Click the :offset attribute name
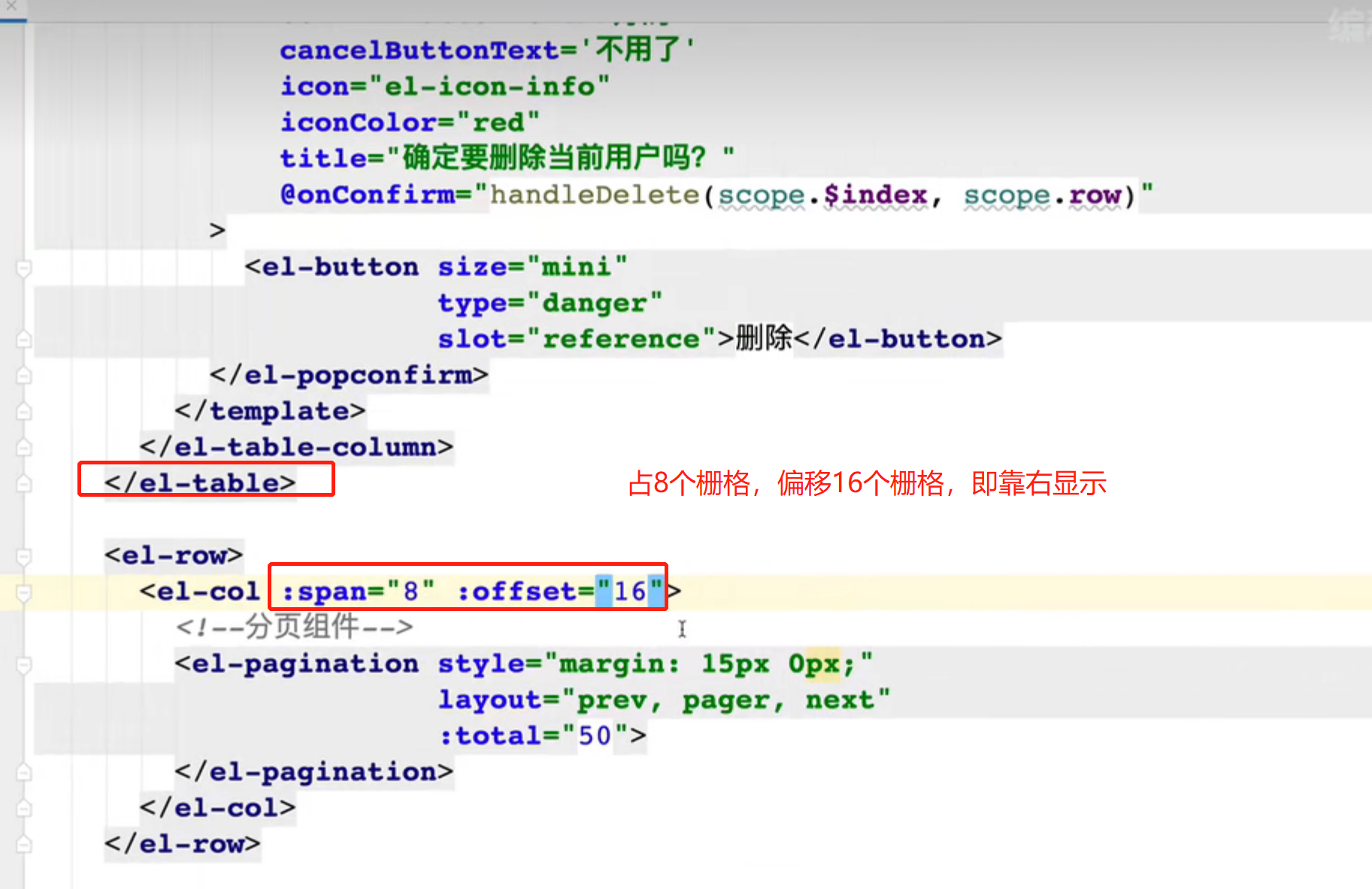 point(516,591)
